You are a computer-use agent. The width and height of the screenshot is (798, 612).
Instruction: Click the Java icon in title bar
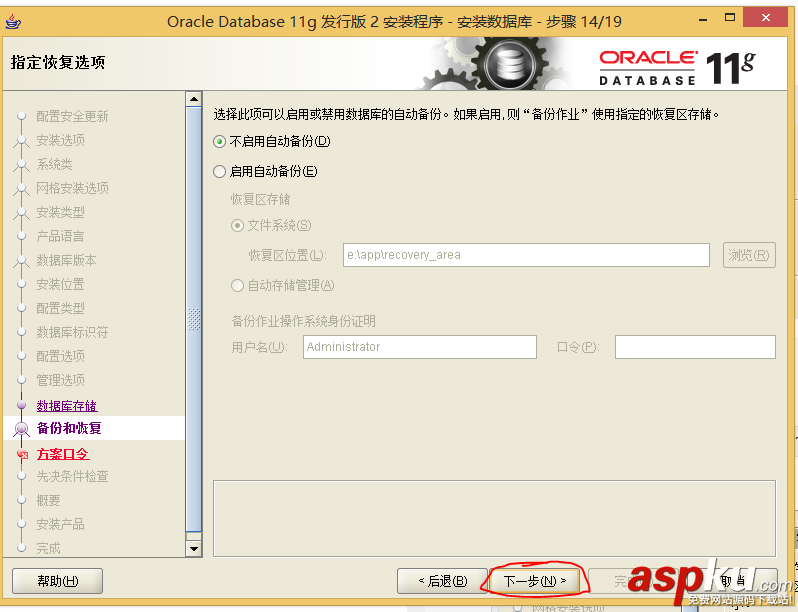click(x=13, y=21)
